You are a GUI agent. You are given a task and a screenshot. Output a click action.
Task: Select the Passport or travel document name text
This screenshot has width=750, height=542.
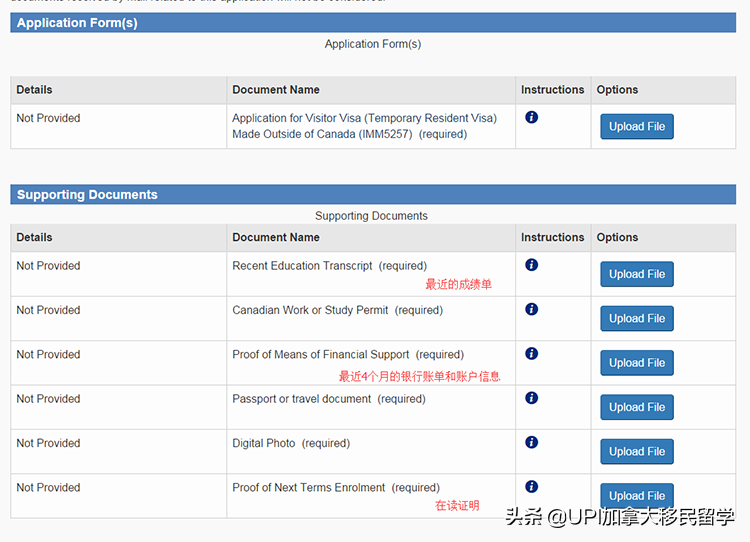(x=301, y=399)
